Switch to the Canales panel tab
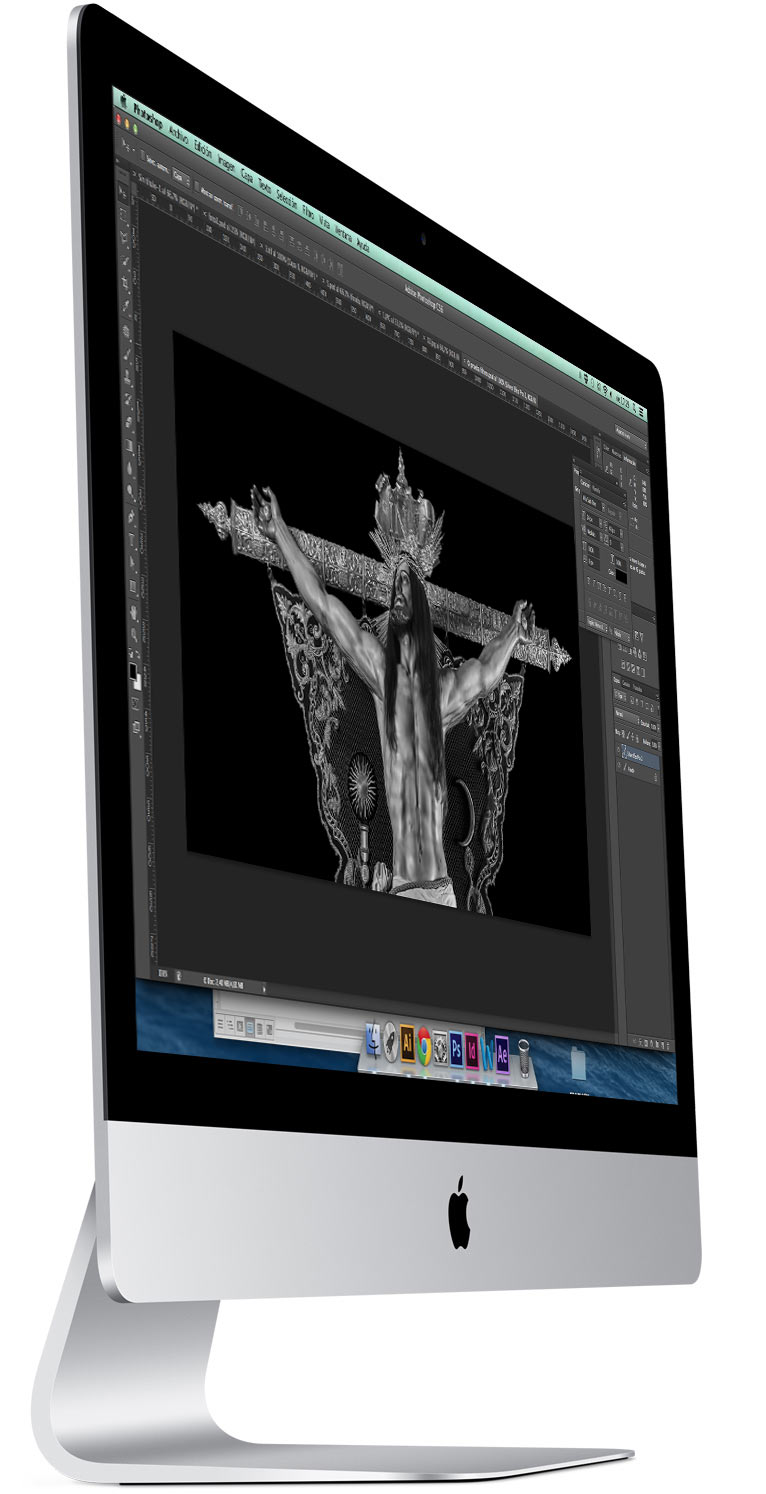Image resolution: width=766 pixels, height=1494 pixels. click(626, 683)
